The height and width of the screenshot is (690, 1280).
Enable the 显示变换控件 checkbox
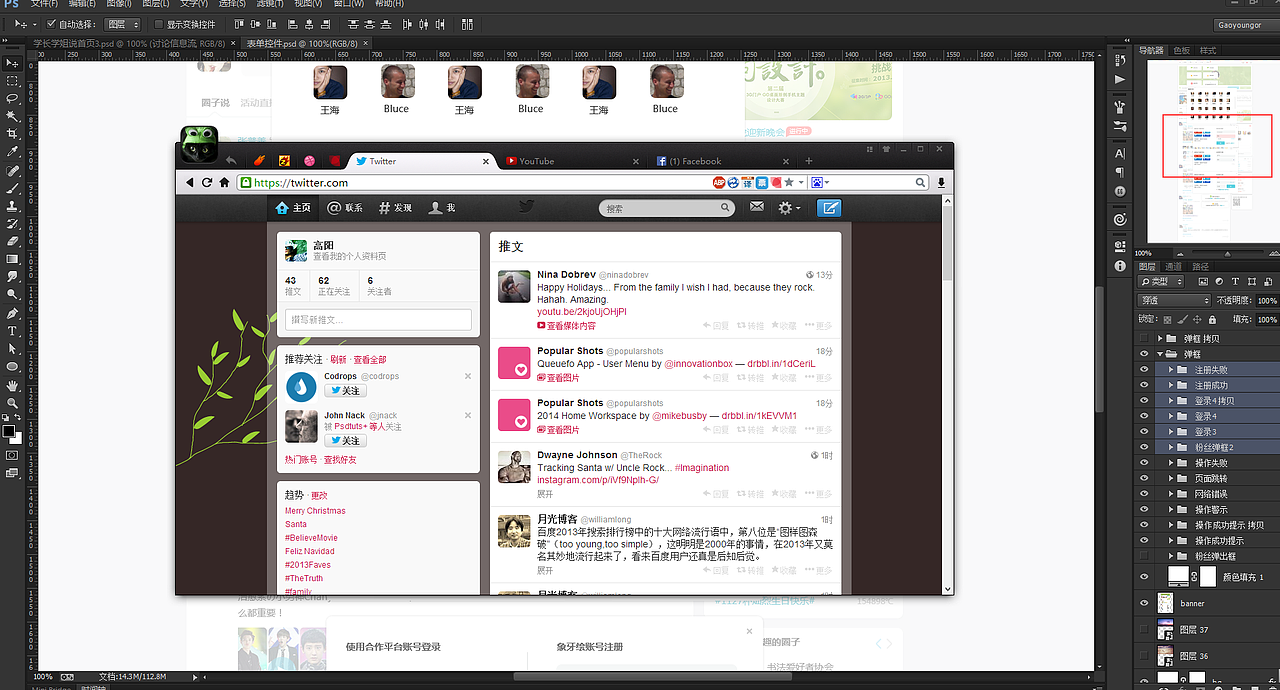click(x=158, y=24)
